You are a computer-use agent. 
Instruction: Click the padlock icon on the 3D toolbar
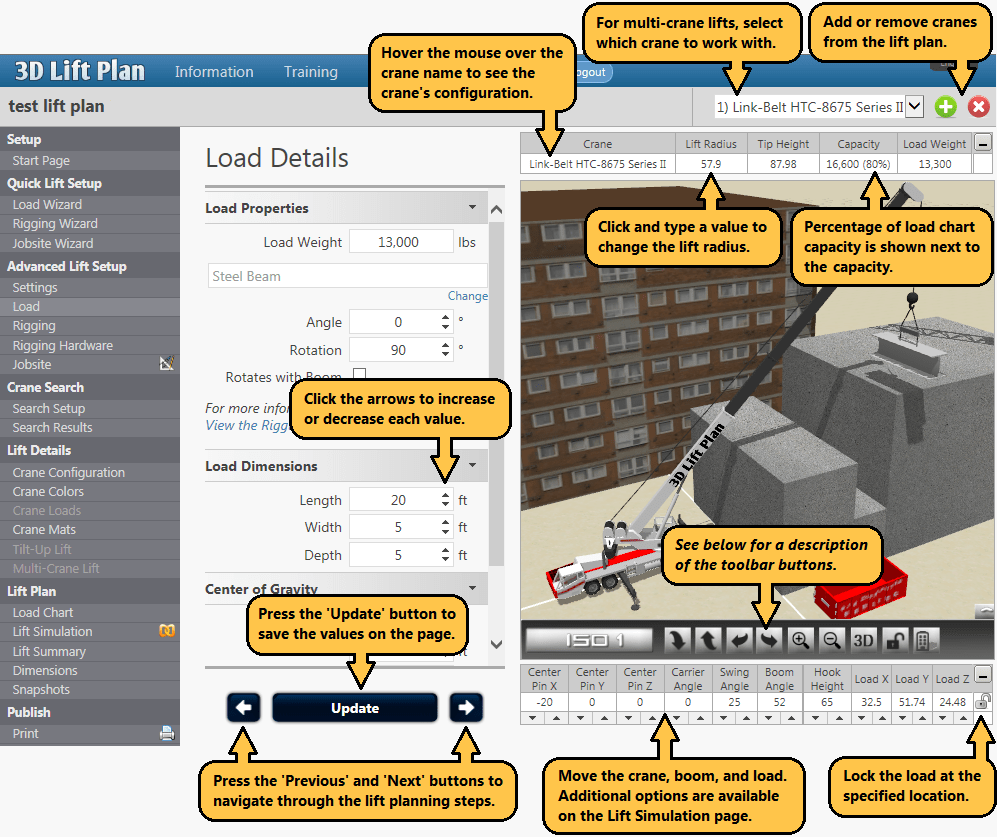(x=897, y=640)
